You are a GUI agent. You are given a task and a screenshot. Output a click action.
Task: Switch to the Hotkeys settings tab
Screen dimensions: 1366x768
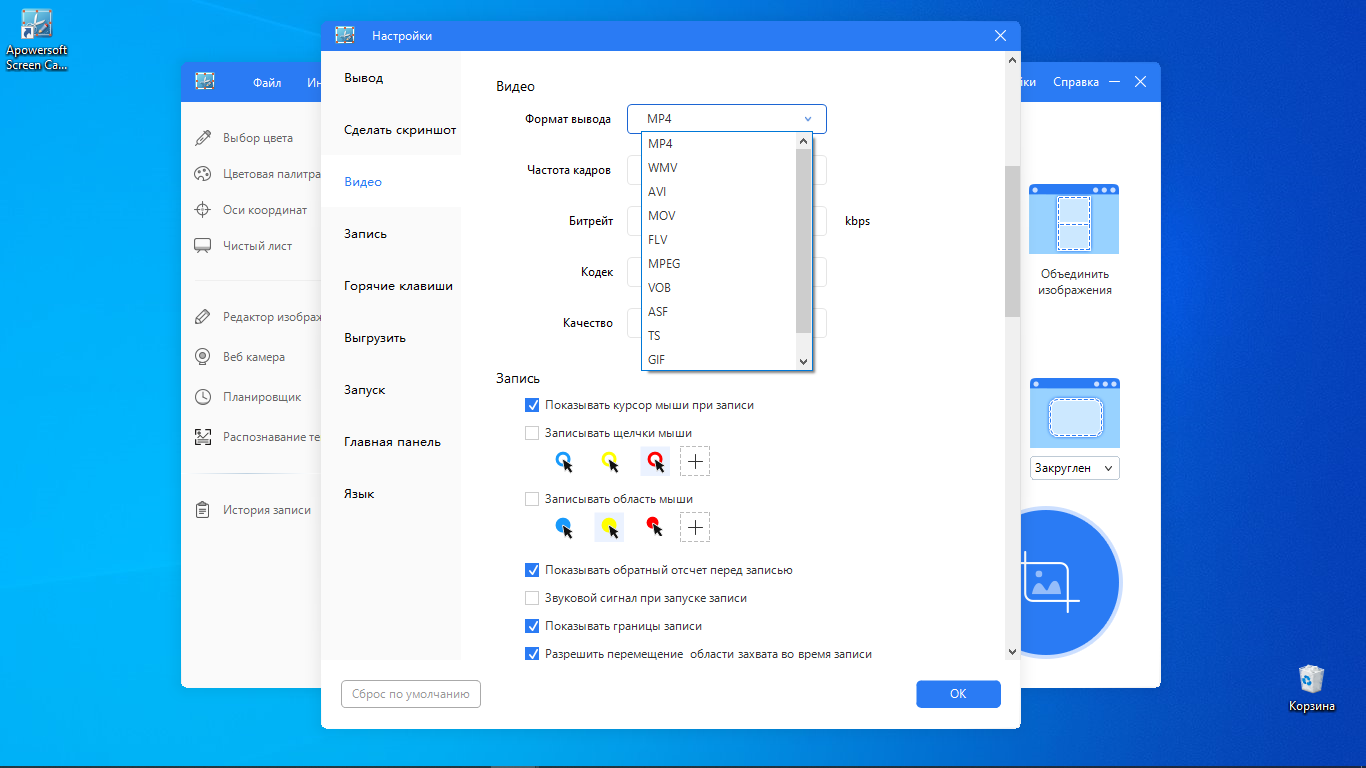pyautogui.click(x=398, y=286)
